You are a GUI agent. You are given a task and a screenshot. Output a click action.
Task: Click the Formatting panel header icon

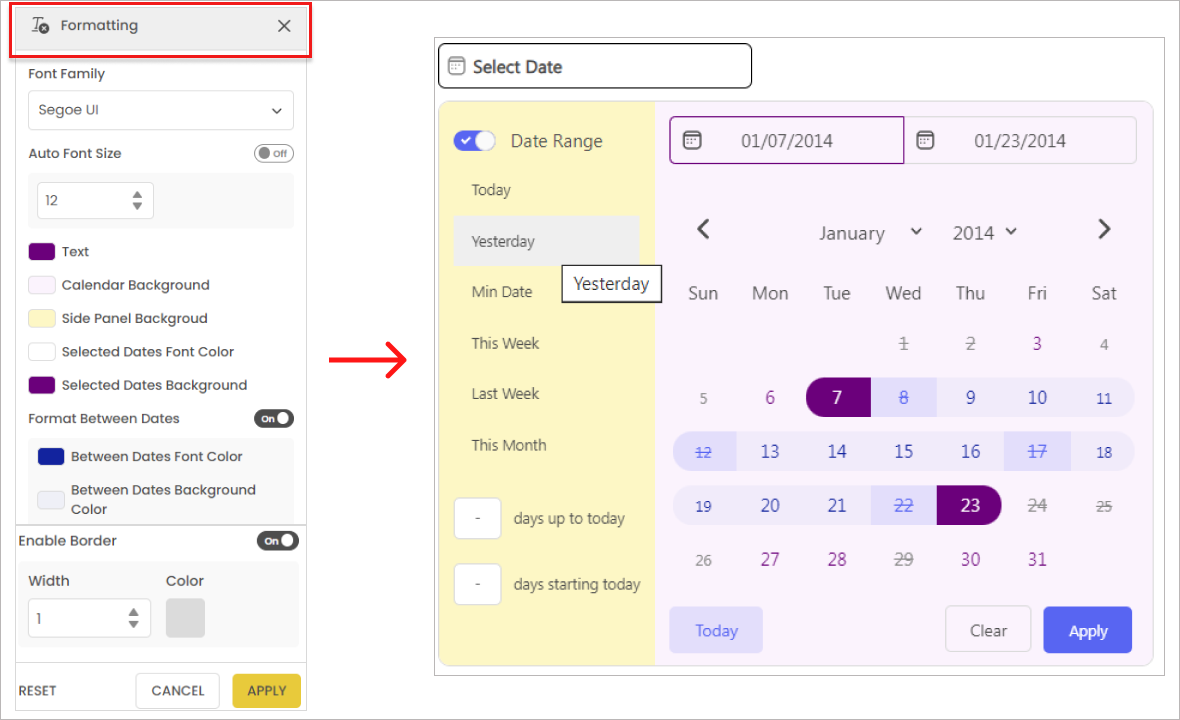40,26
